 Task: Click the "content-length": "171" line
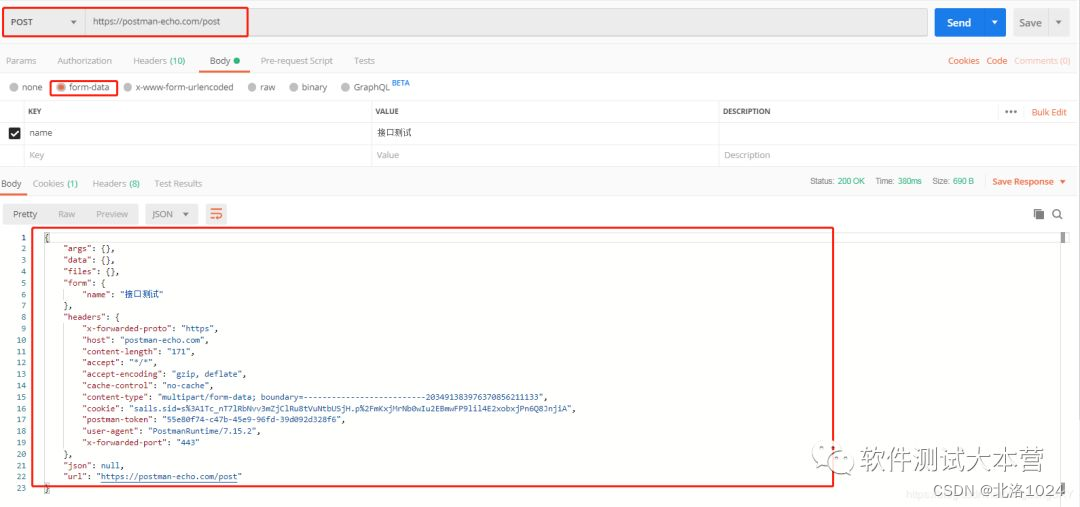pos(139,351)
